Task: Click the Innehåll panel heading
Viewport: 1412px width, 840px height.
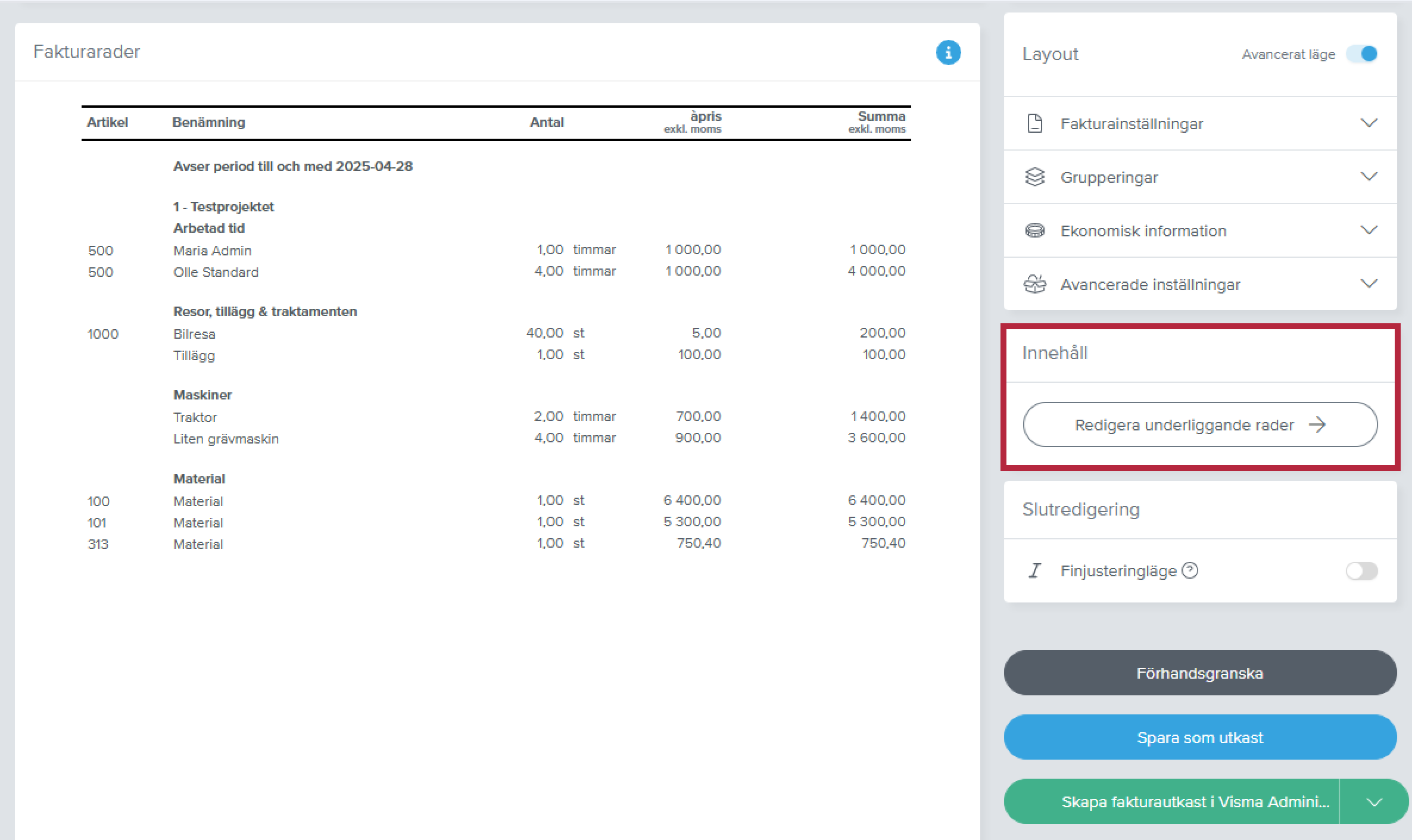Action: click(1055, 352)
